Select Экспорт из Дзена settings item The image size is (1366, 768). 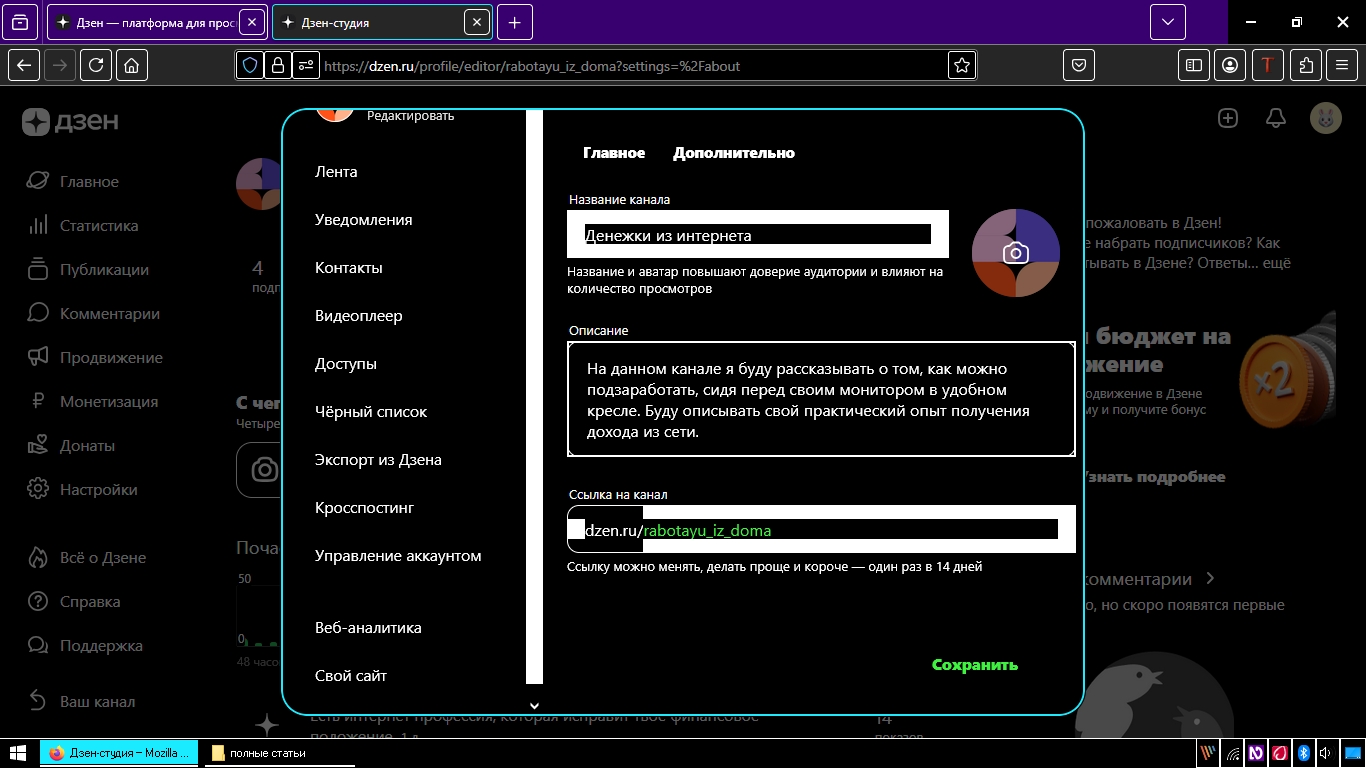click(x=378, y=459)
